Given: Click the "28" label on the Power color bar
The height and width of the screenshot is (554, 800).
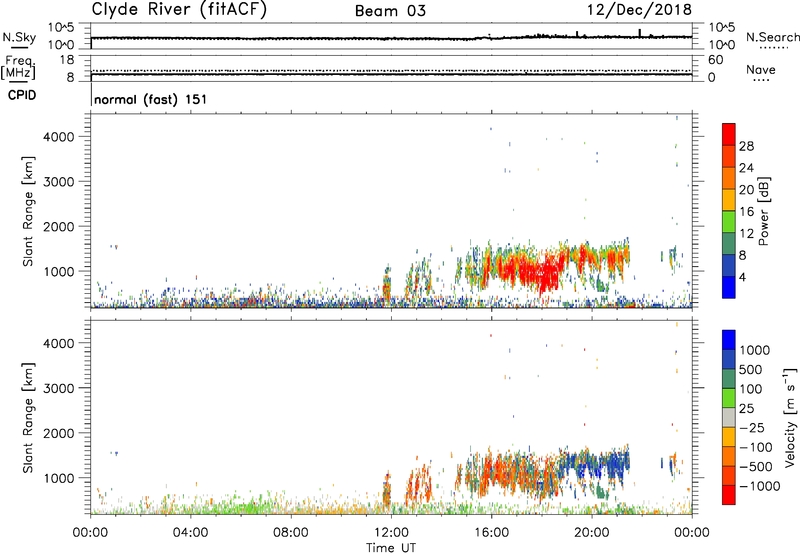Looking at the screenshot, I should point(746,146).
